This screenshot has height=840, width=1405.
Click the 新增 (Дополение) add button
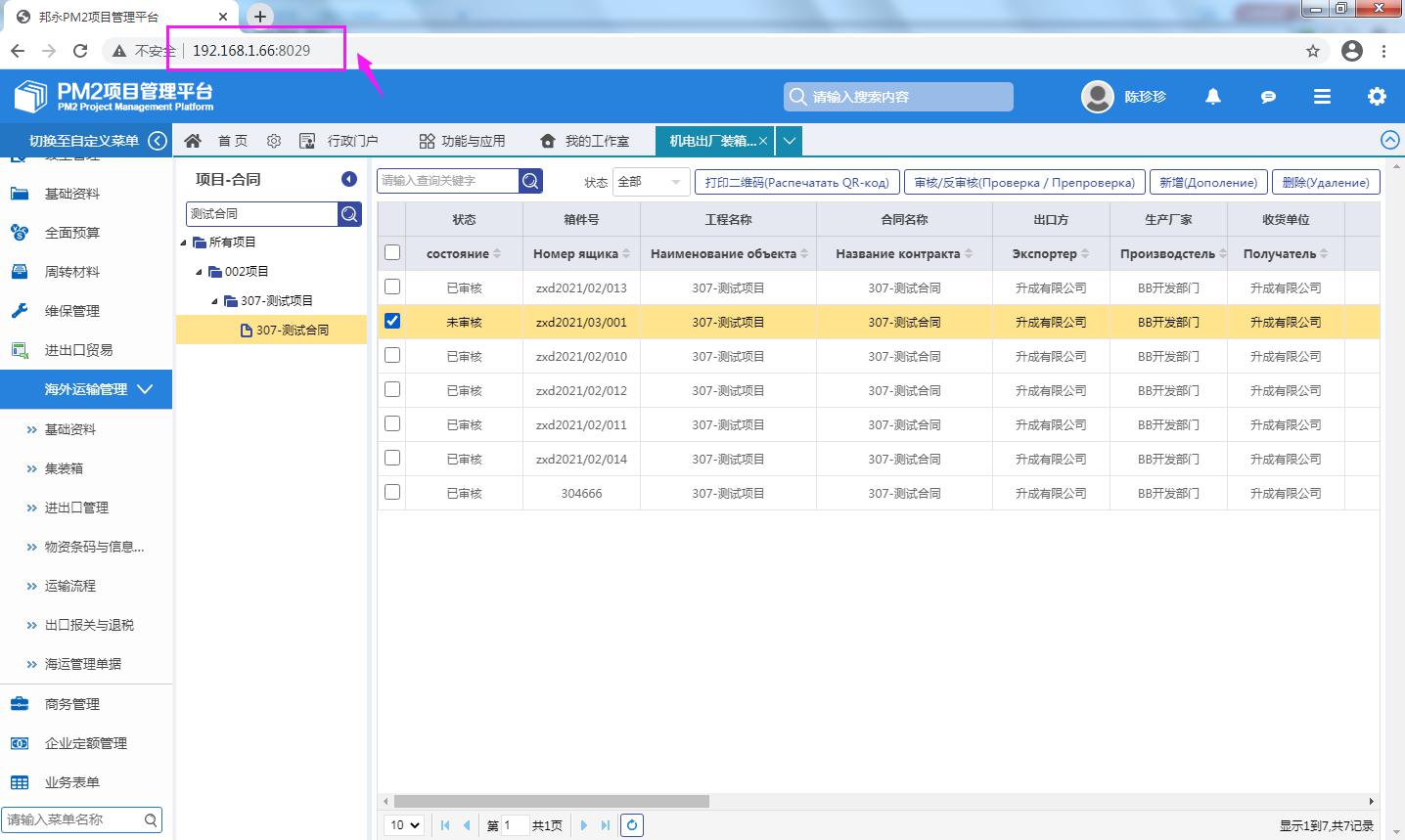[1208, 182]
